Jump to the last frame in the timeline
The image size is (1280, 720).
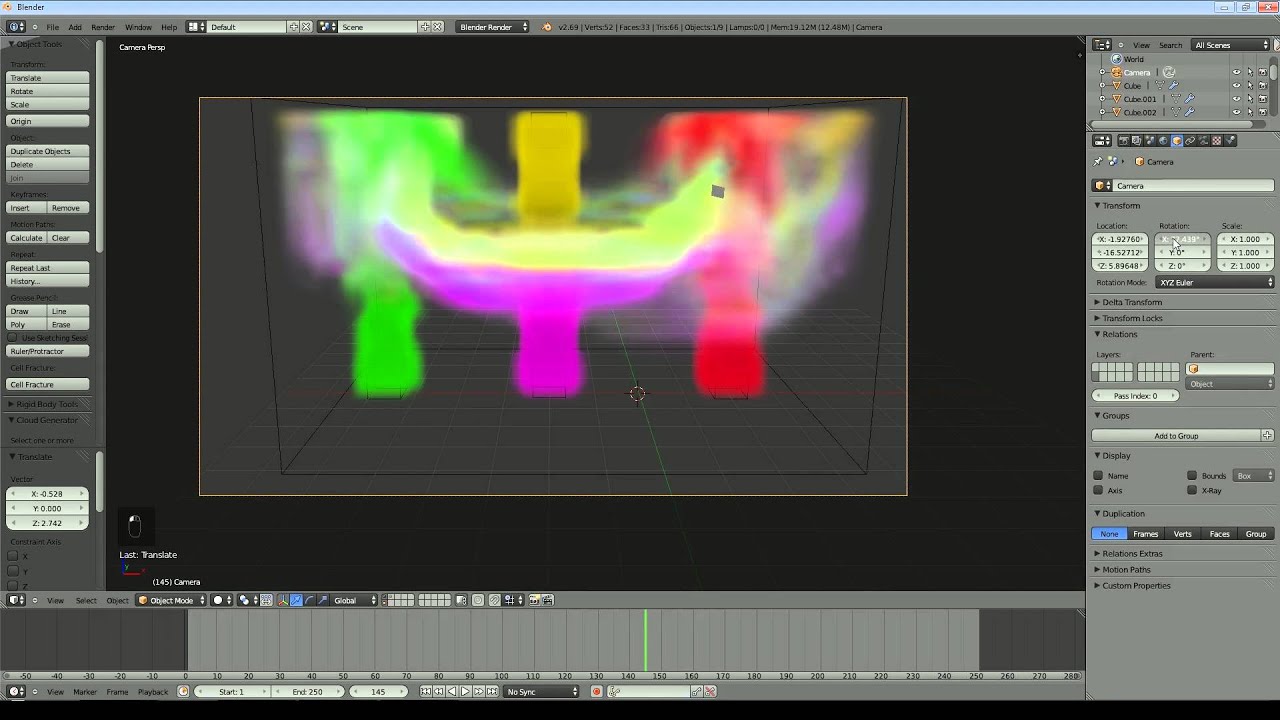coord(492,691)
